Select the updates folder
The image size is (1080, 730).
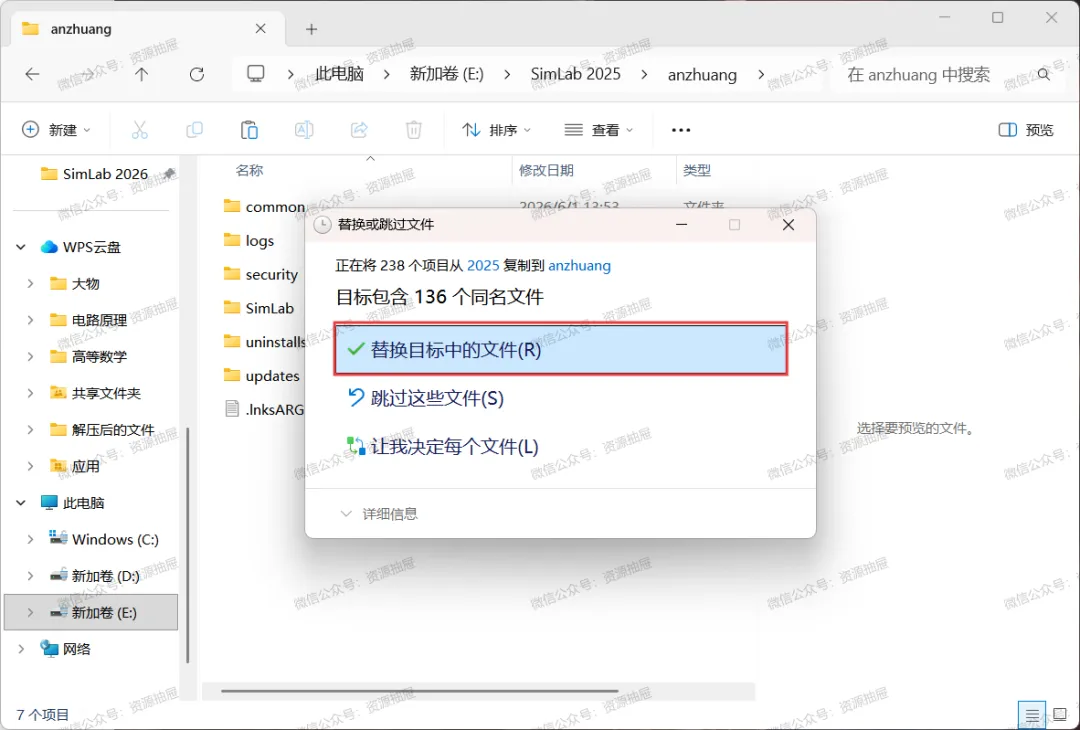(262, 375)
